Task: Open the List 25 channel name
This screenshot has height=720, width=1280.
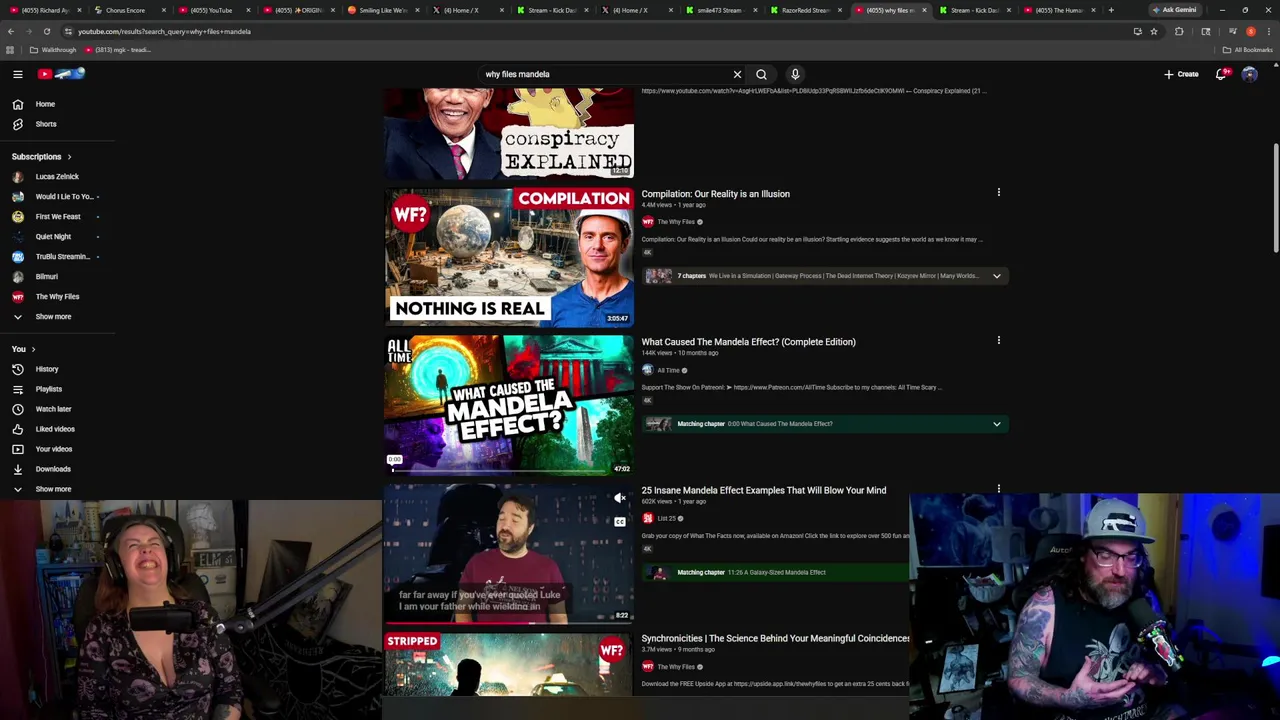Action: 666,518
